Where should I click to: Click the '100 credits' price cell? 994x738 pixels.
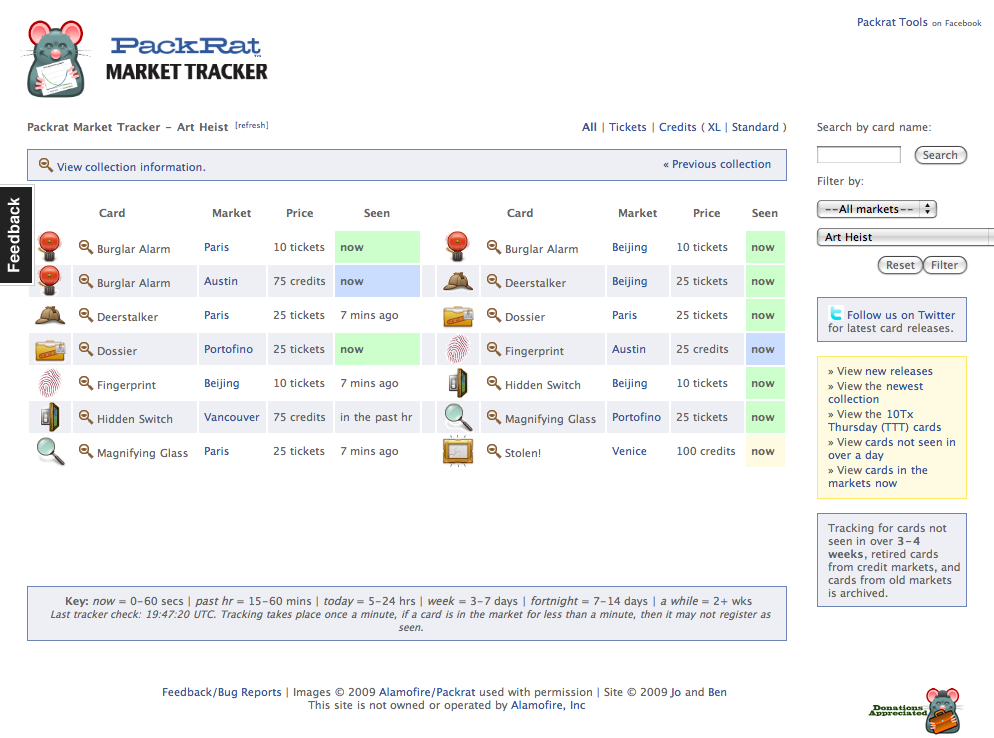click(706, 451)
